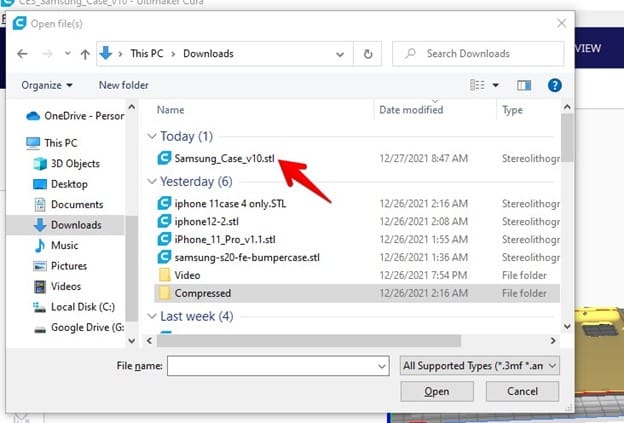This screenshot has width=624, height=423.
Task: Select the file Samsung_Case_v10.stl
Action: click(x=224, y=158)
